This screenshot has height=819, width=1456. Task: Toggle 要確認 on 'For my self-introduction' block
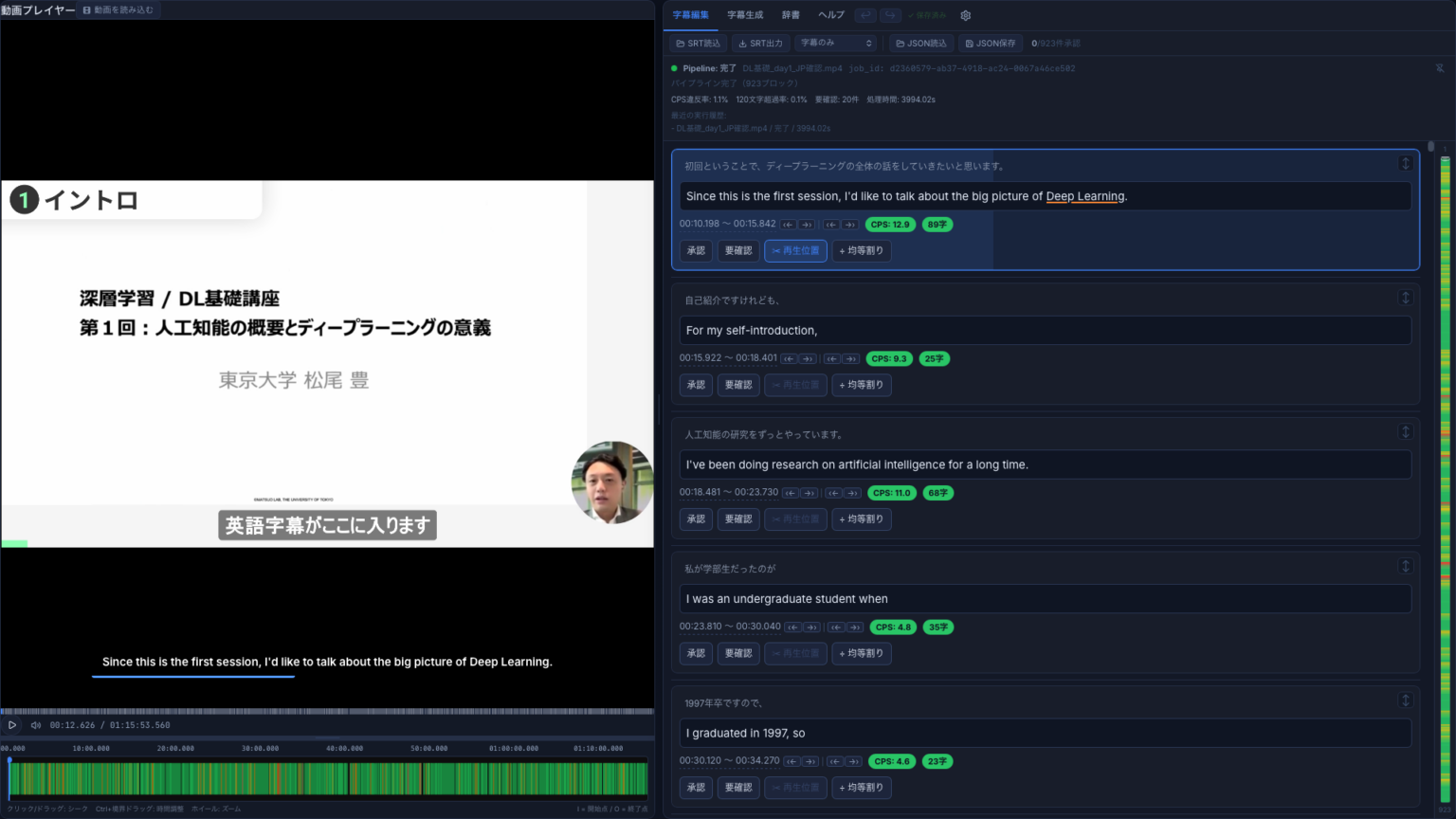click(x=738, y=385)
